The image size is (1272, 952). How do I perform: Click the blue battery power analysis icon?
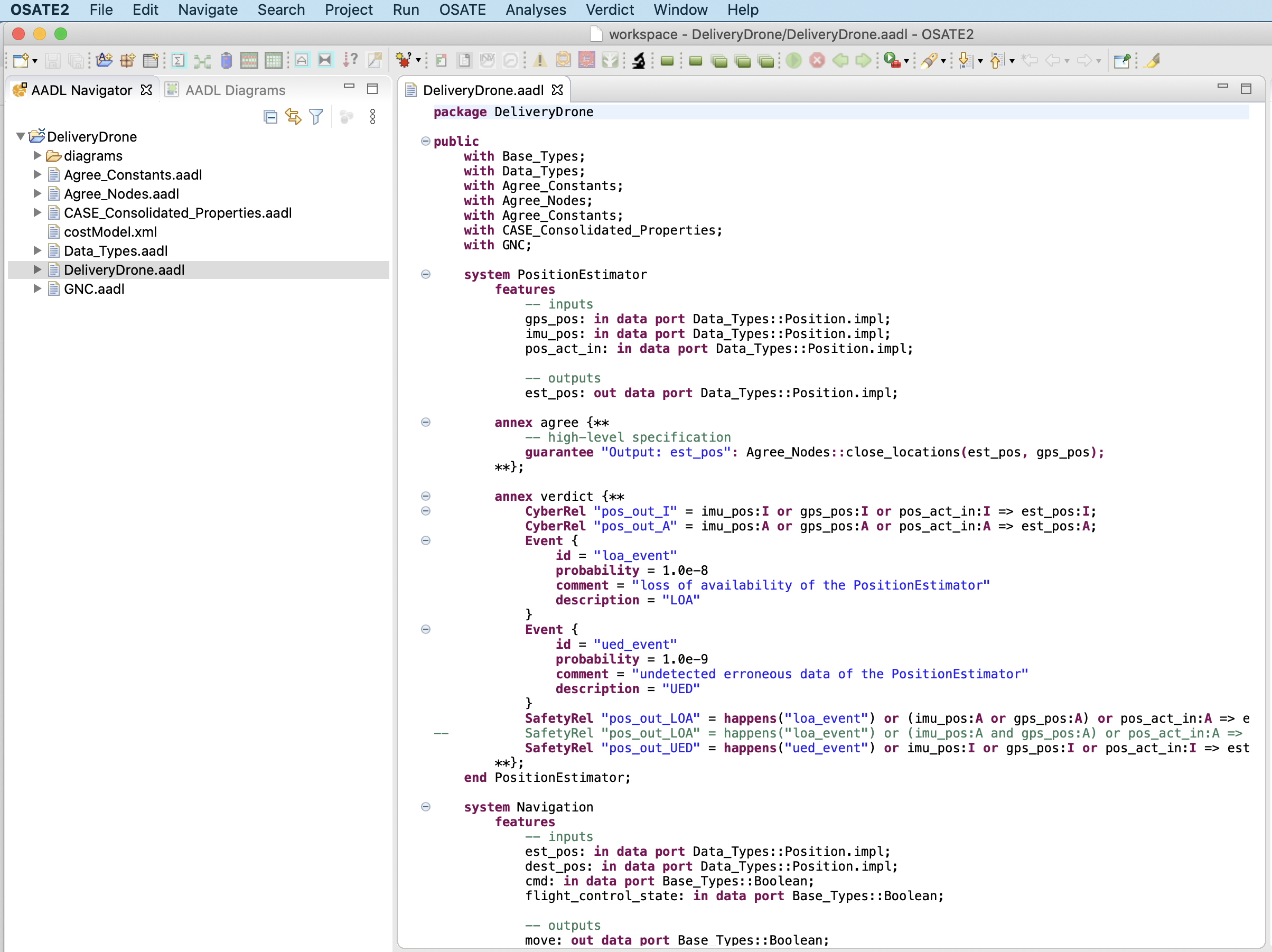tap(226, 60)
